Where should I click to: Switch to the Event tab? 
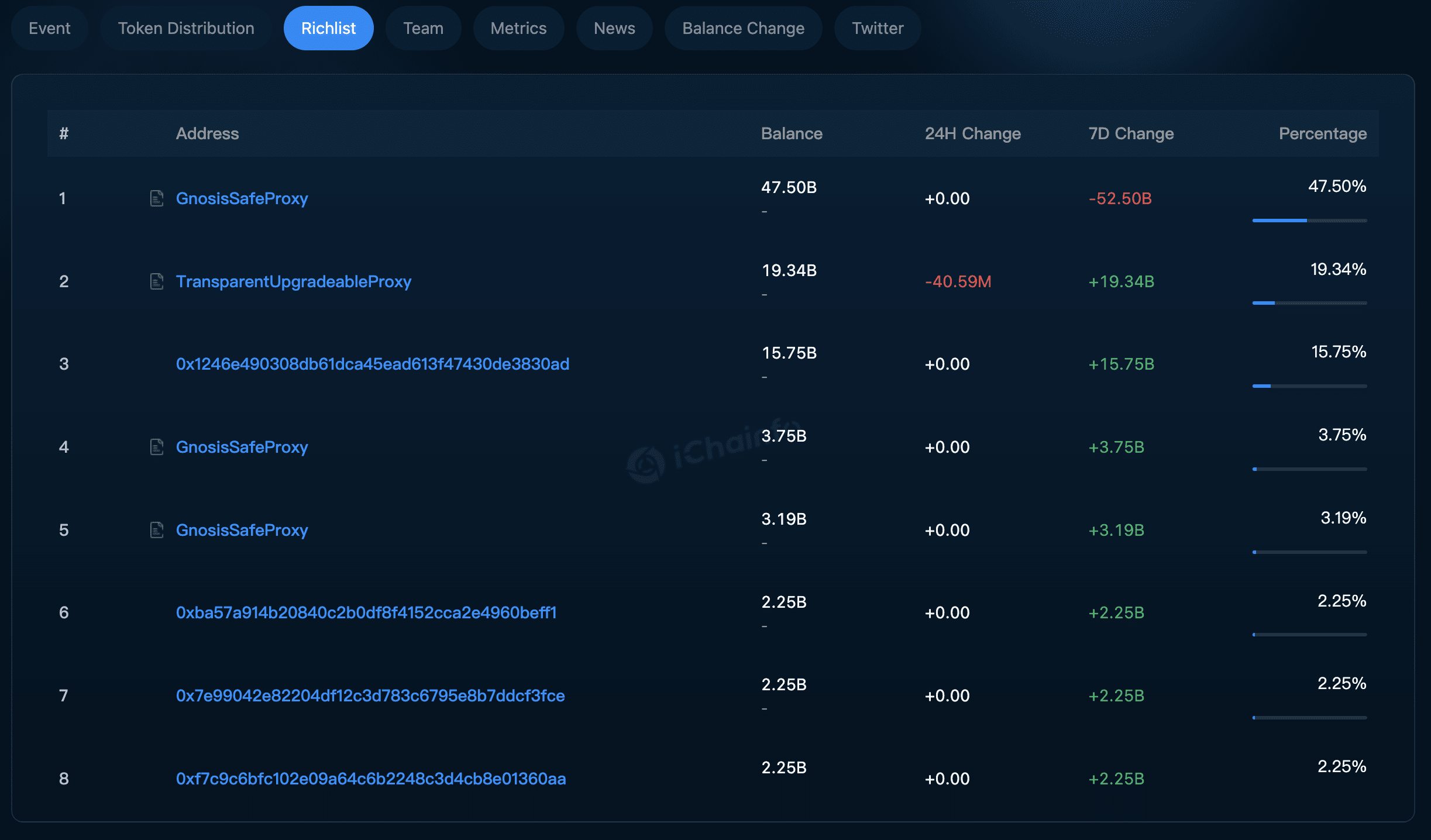coord(50,27)
